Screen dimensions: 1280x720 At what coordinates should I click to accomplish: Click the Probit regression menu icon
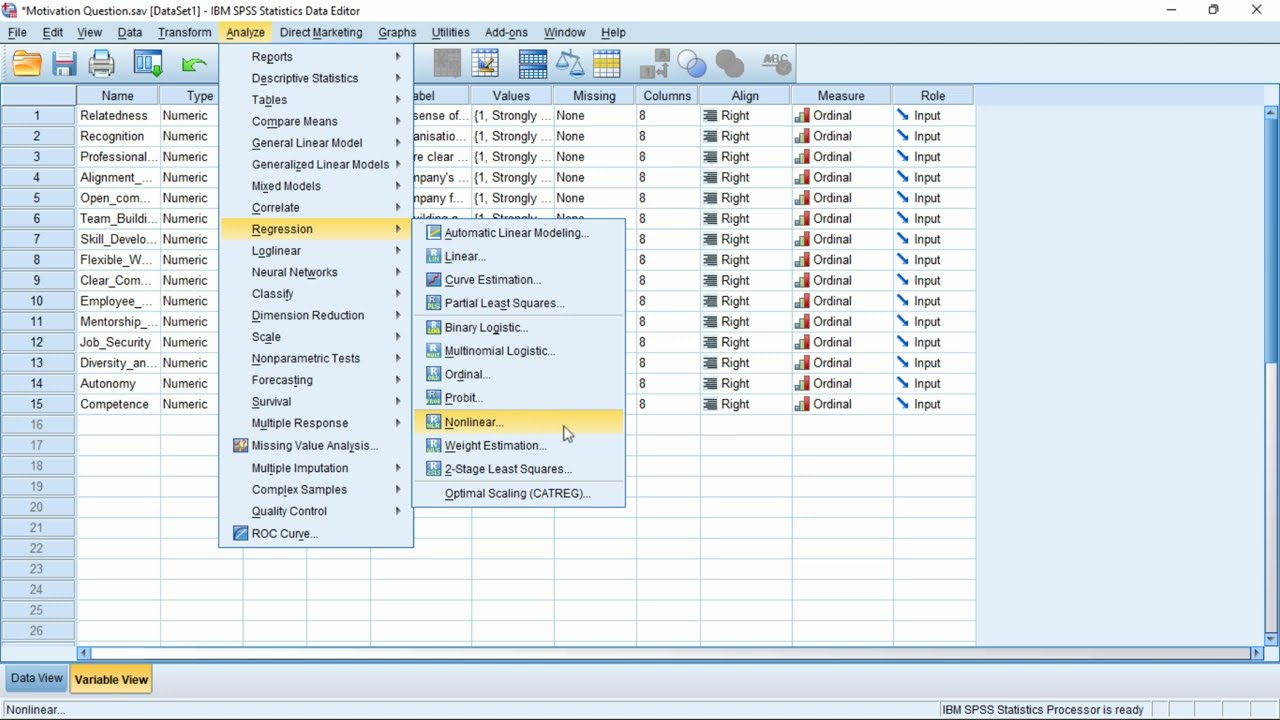434,398
